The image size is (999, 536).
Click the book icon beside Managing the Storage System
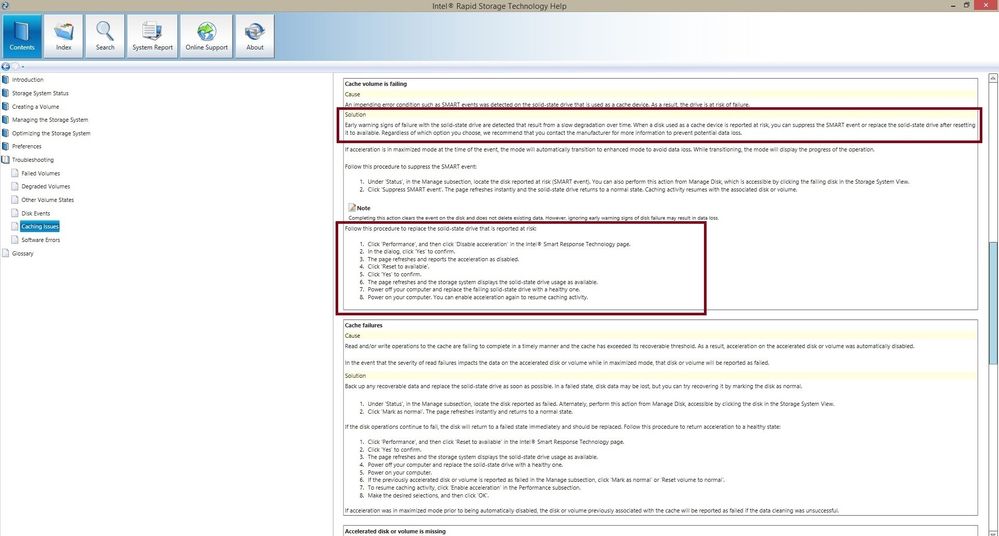pyautogui.click(x=5, y=120)
